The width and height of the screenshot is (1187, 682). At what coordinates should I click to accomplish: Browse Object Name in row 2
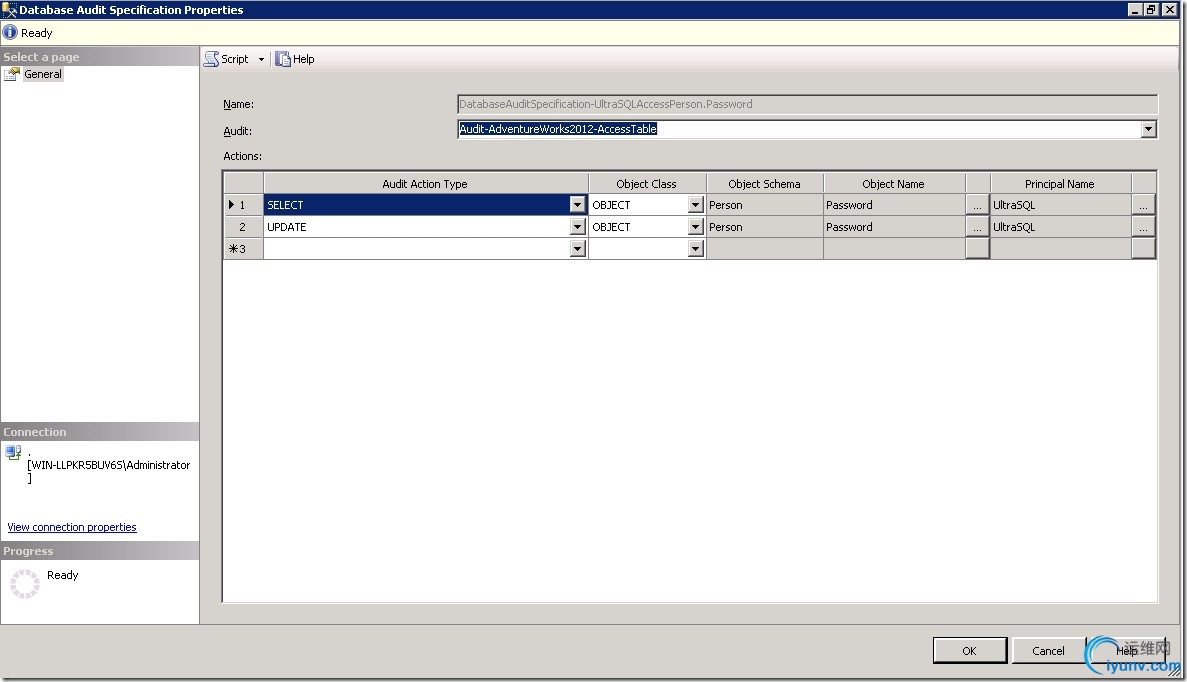pos(977,227)
